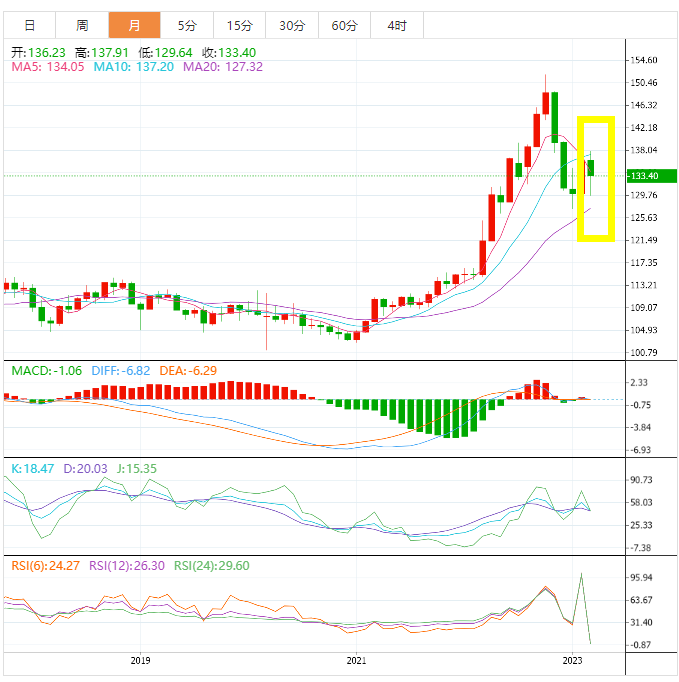Switch to the 日 (daily) chart tab

(30, 25)
